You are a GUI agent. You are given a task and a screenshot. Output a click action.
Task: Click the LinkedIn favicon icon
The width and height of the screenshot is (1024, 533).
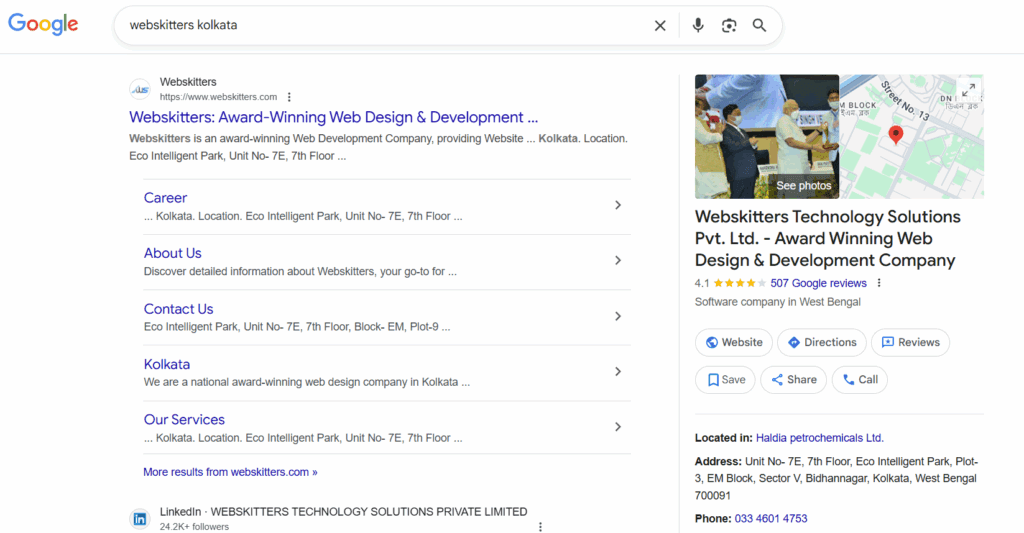[140, 519]
